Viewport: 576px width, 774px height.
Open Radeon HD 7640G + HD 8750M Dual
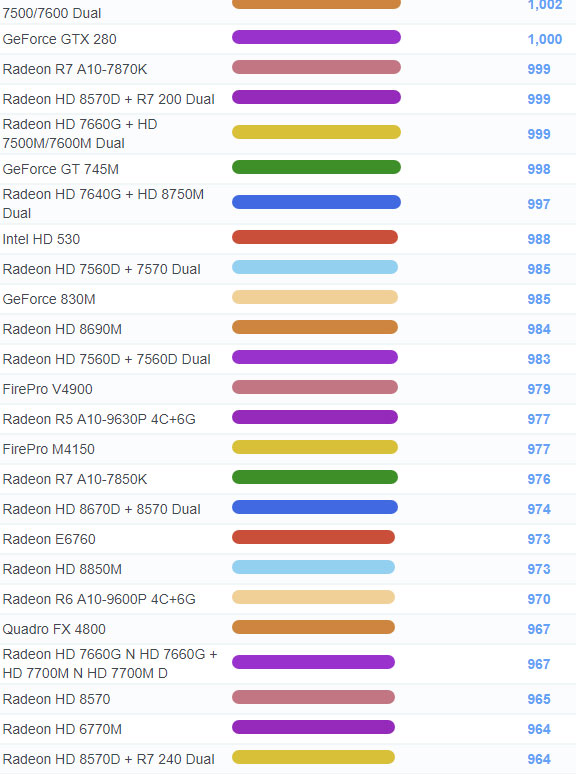[x=103, y=204]
